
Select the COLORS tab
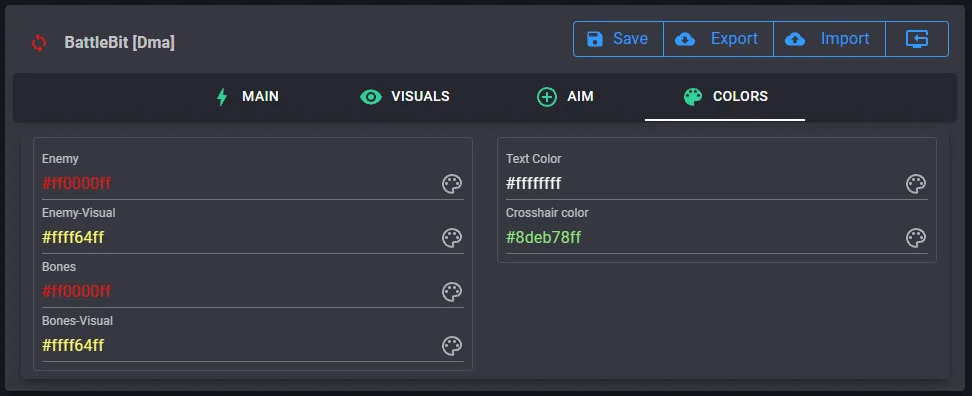pyautogui.click(x=725, y=97)
